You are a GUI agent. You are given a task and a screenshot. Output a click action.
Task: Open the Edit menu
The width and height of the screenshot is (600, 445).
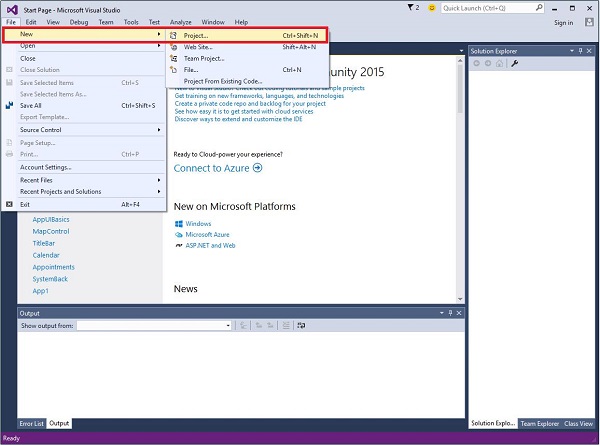(31, 22)
